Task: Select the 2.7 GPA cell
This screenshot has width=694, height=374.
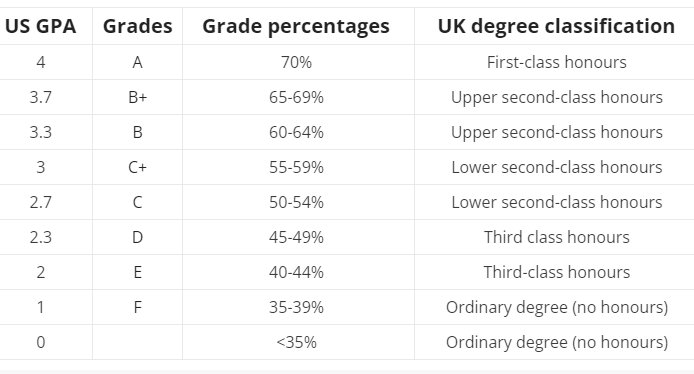Action: point(41,202)
